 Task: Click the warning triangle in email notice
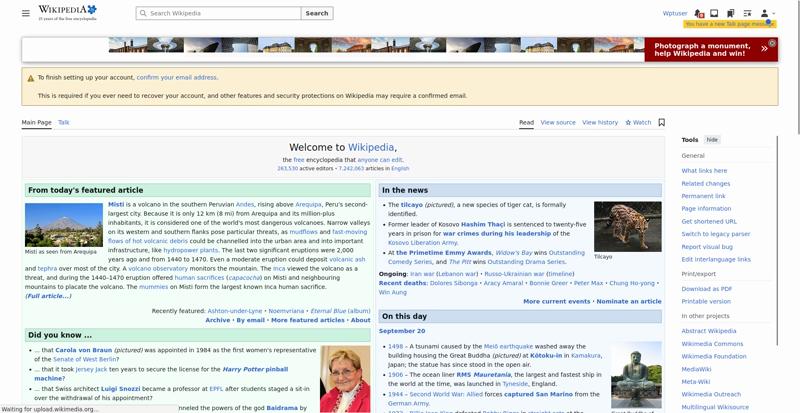(31, 78)
